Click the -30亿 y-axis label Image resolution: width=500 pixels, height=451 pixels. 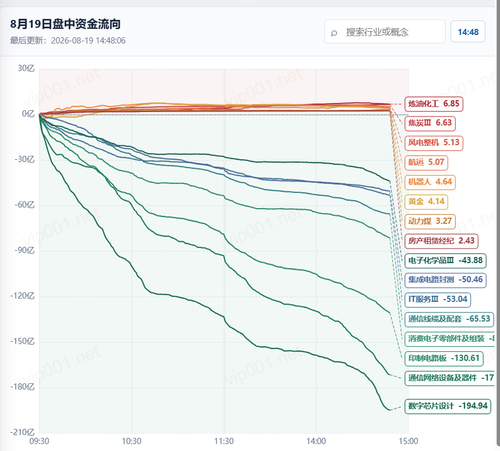tap(24, 159)
